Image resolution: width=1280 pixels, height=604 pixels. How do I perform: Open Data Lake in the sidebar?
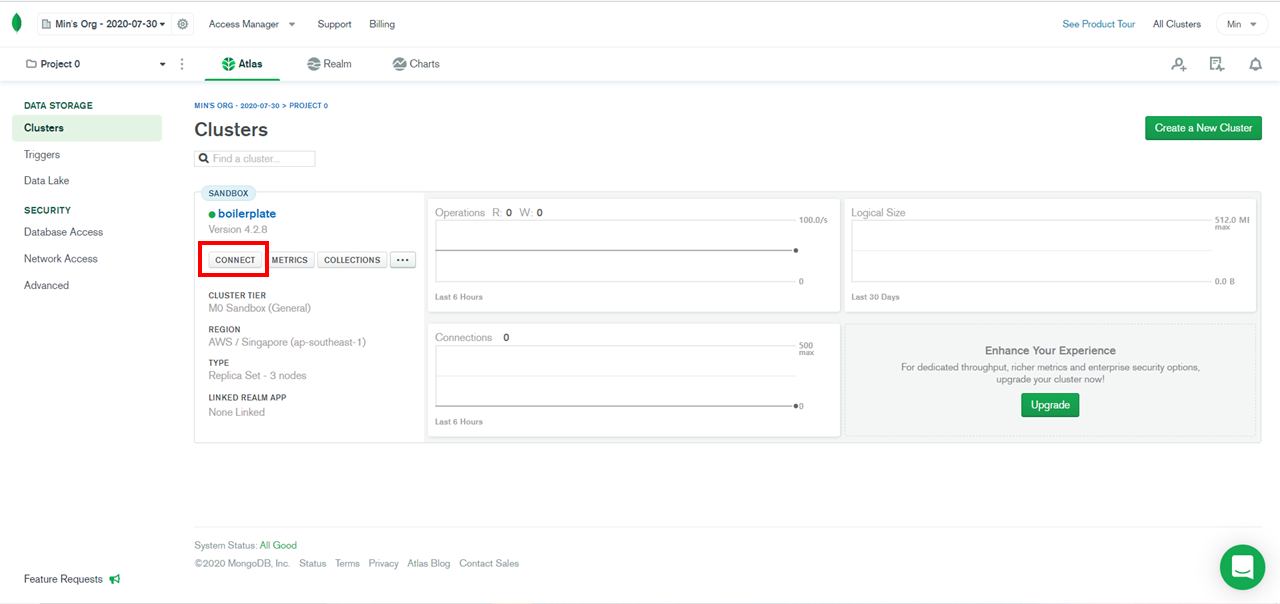pyautogui.click(x=47, y=181)
